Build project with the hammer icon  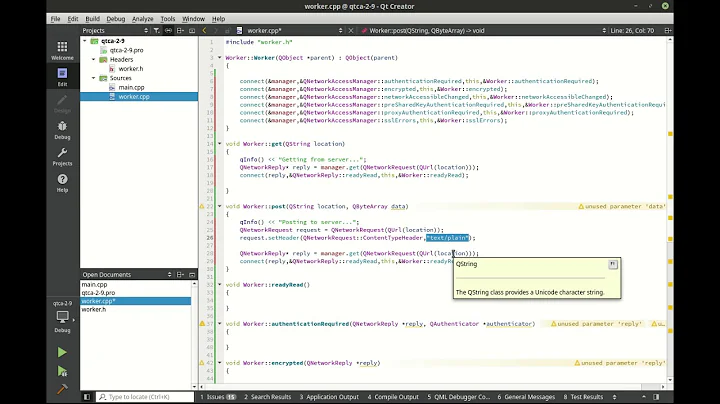(62, 389)
